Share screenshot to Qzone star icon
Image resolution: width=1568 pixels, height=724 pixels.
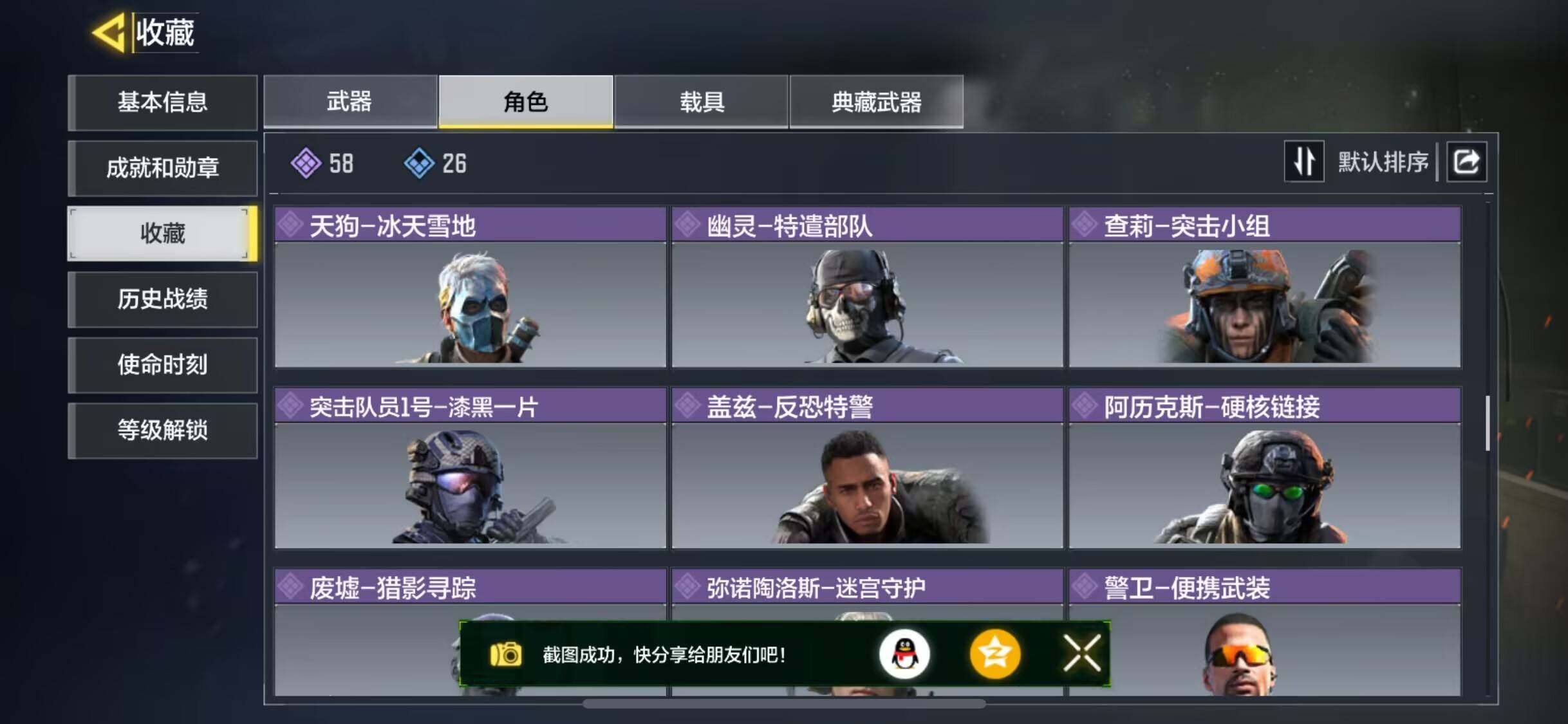pos(995,654)
